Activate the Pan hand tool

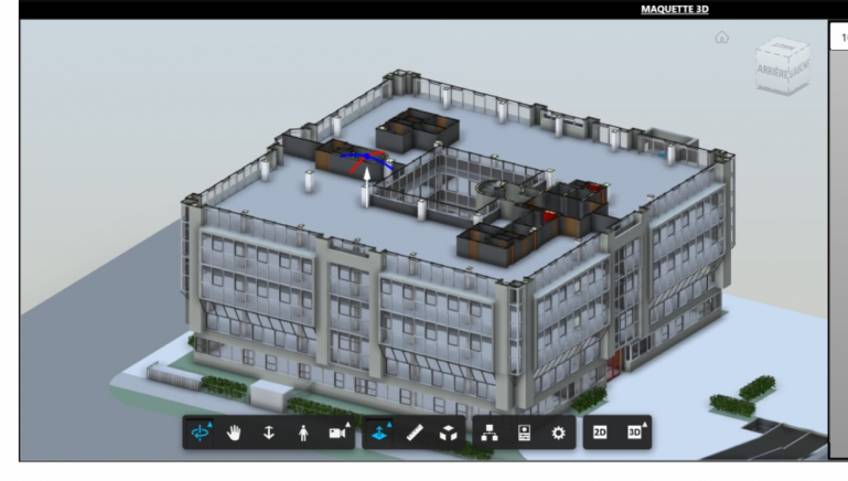point(235,433)
